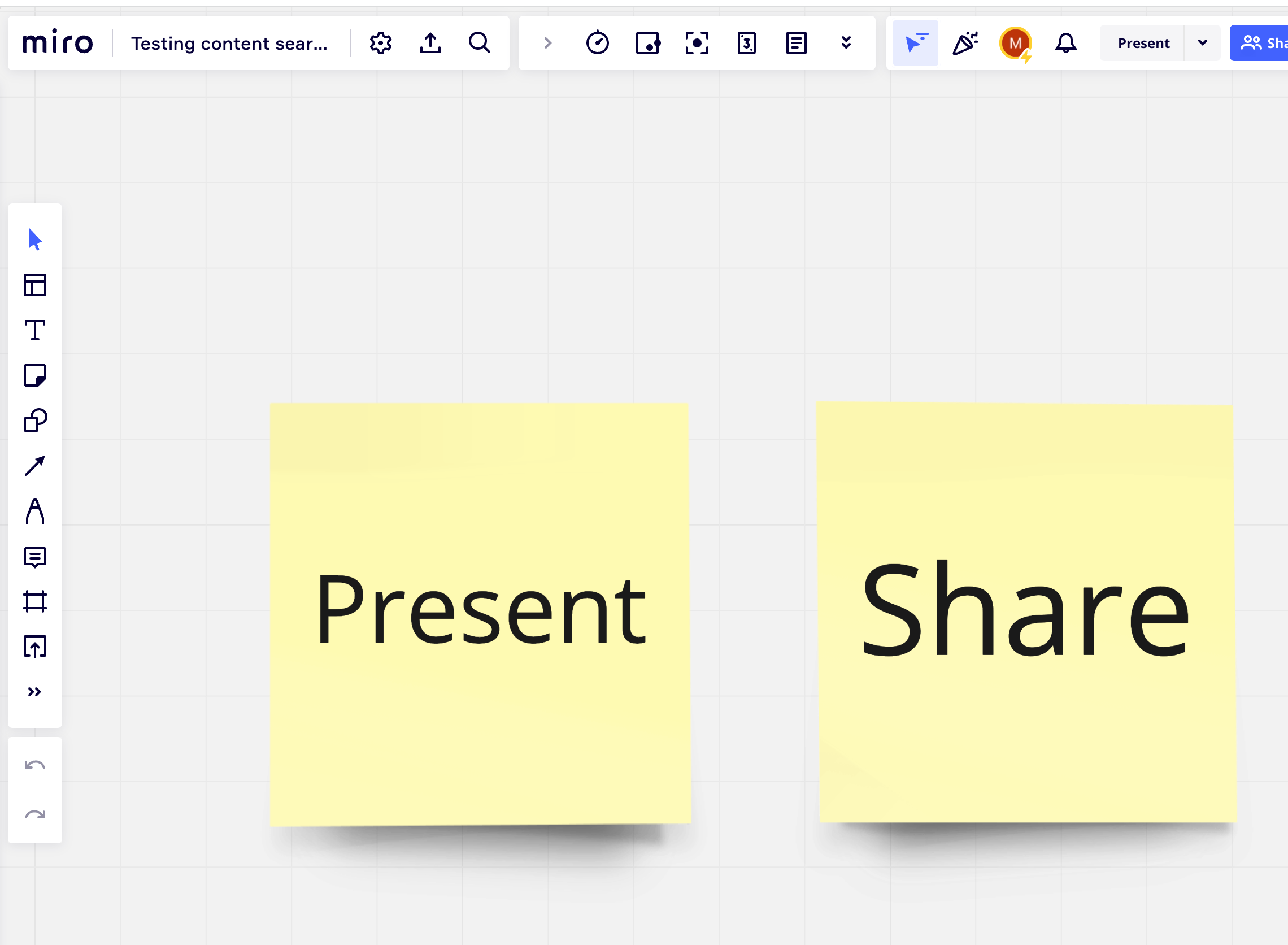Open search magnifier in top bar
1288x945 pixels.
(480, 43)
